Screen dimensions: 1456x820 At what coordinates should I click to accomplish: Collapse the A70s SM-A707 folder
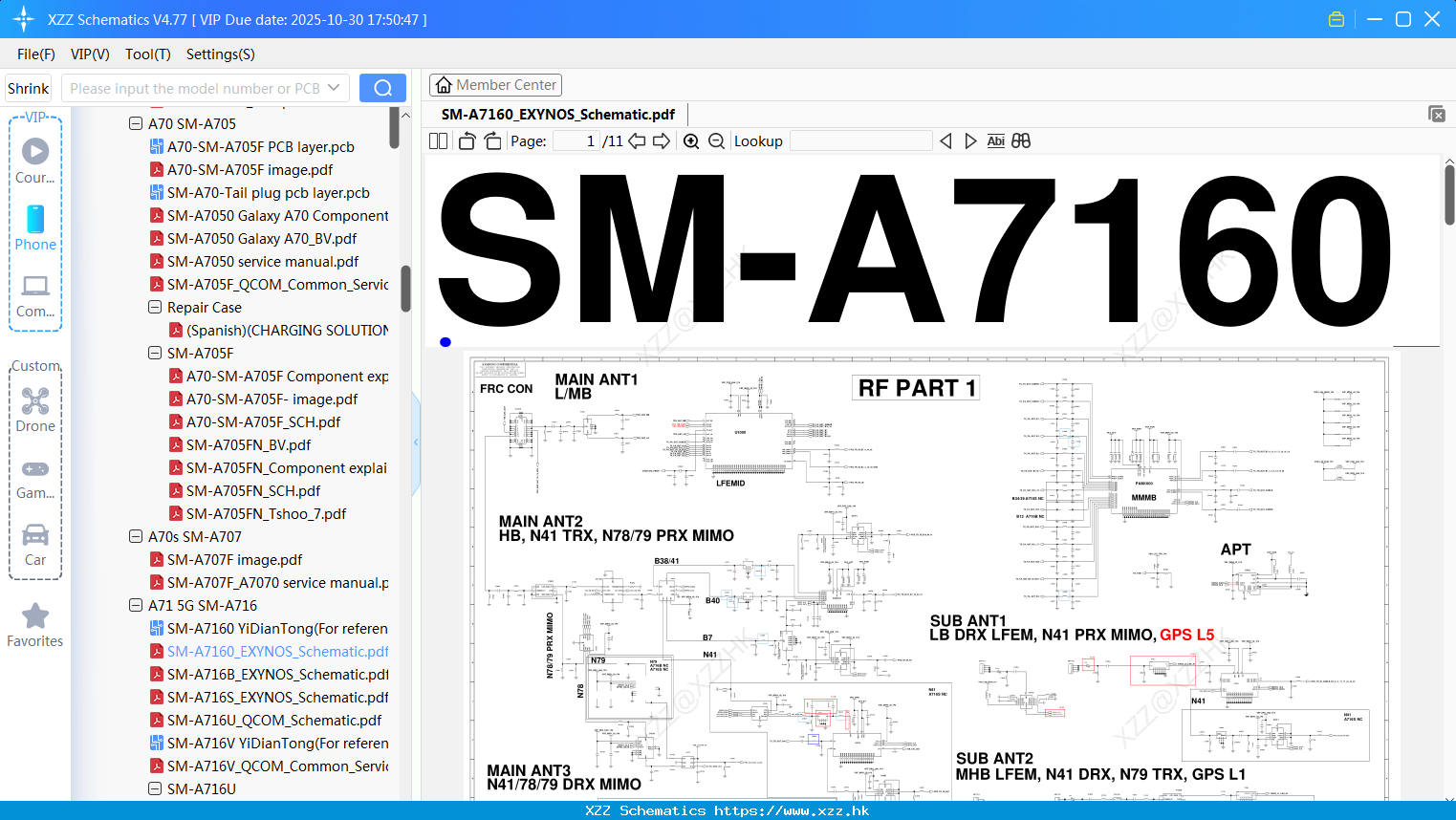[136, 537]
